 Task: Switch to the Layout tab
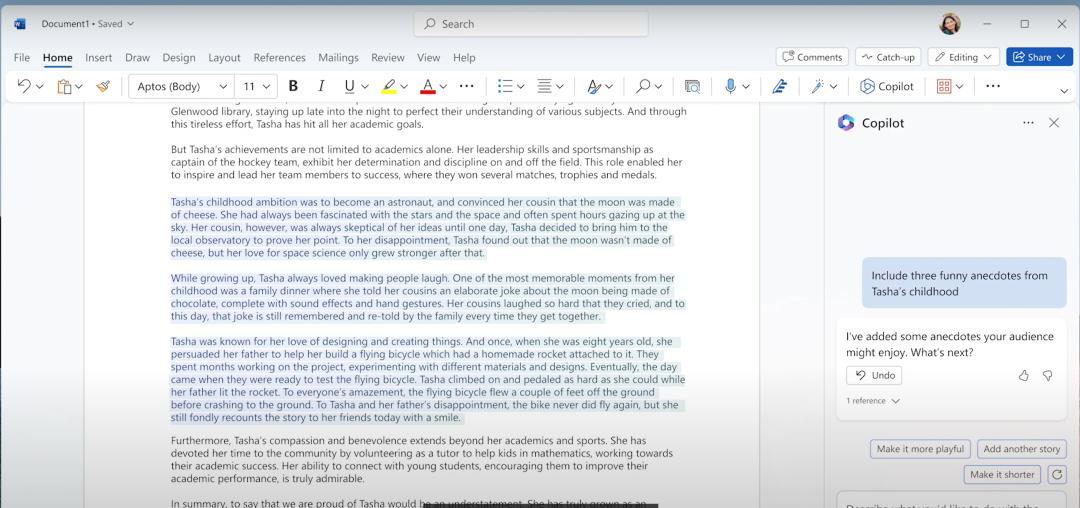(225, 58)
